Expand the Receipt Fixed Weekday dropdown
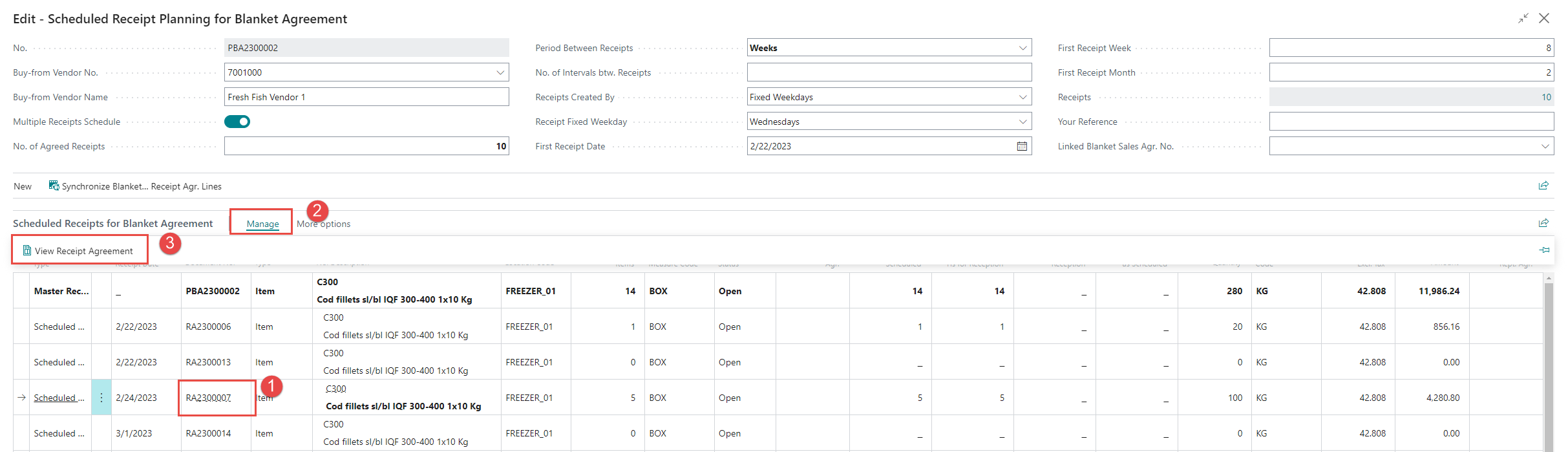 point(1022,122)
